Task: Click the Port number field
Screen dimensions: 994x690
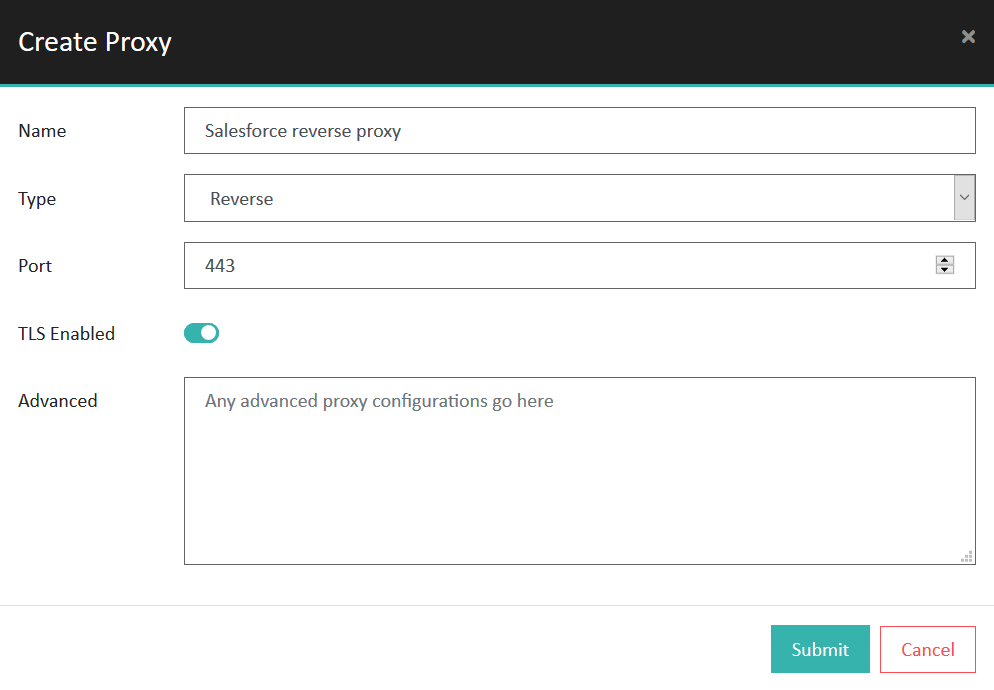Action: pyautogui.click(x=579, y=265)
